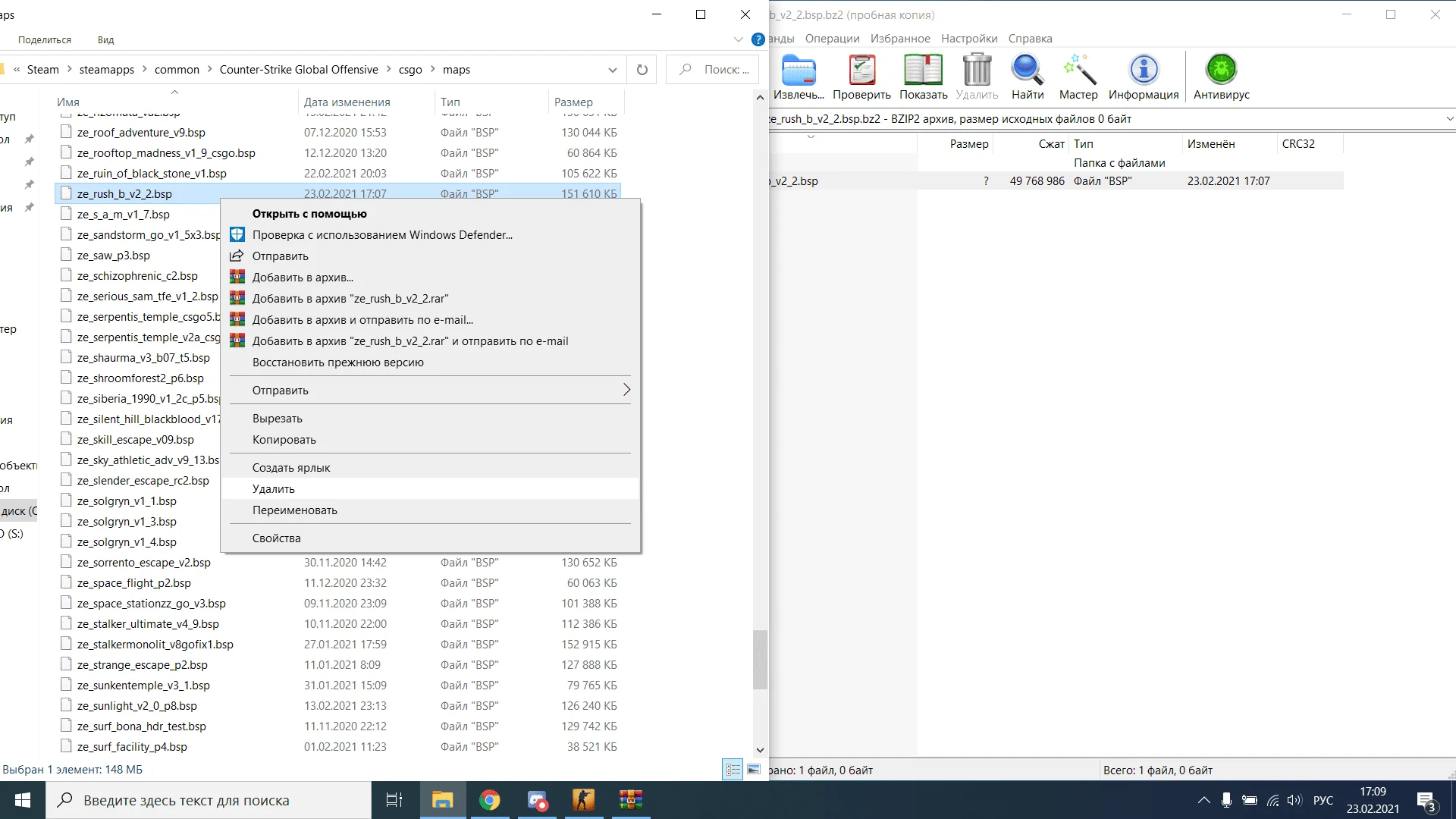Click the Explorer refresh button
This screenshot has width=1456, height=819.
coord(642,70)
